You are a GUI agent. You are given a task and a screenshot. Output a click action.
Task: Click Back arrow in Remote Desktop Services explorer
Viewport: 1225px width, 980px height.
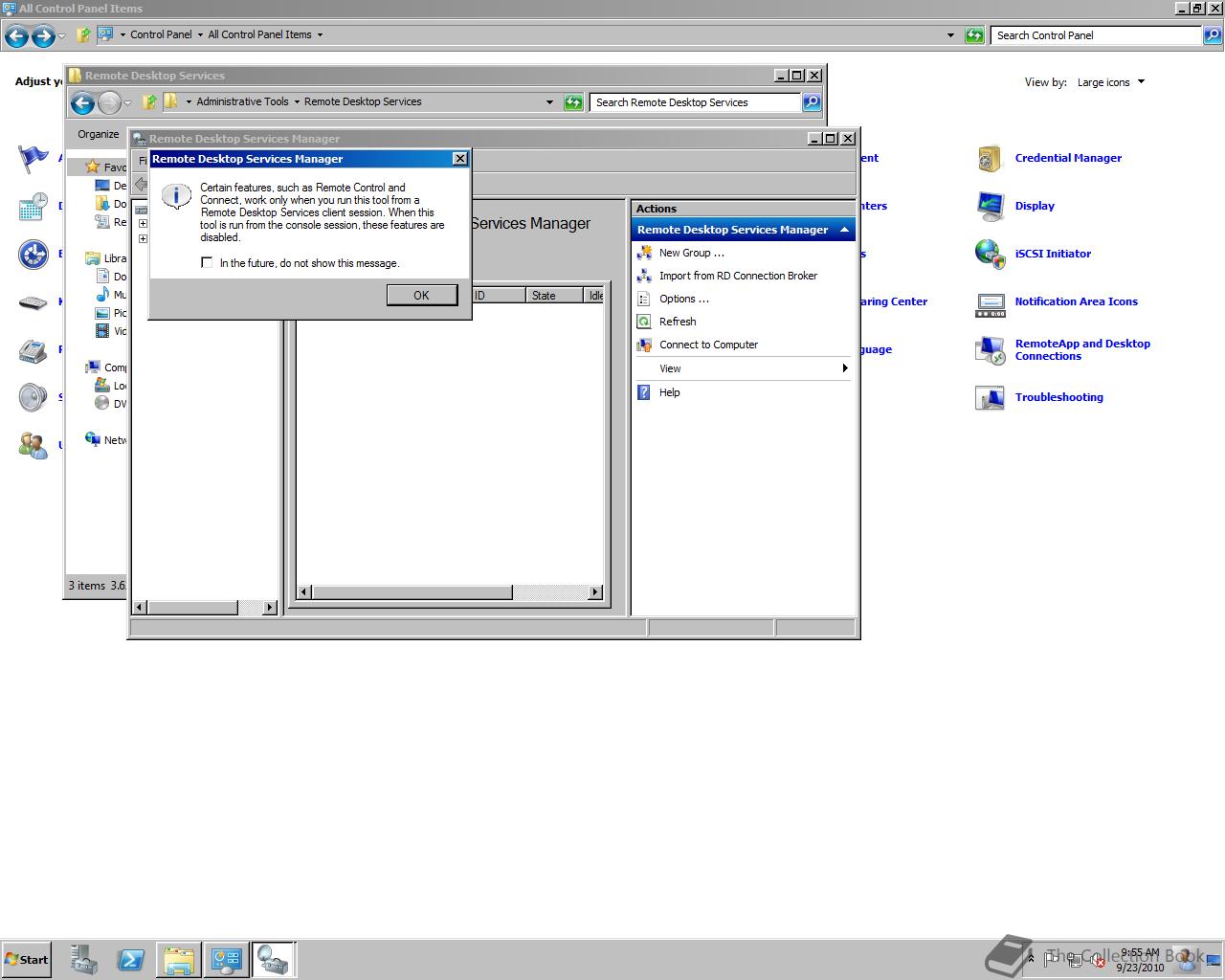pyautogui.click(x=82, y=103)
